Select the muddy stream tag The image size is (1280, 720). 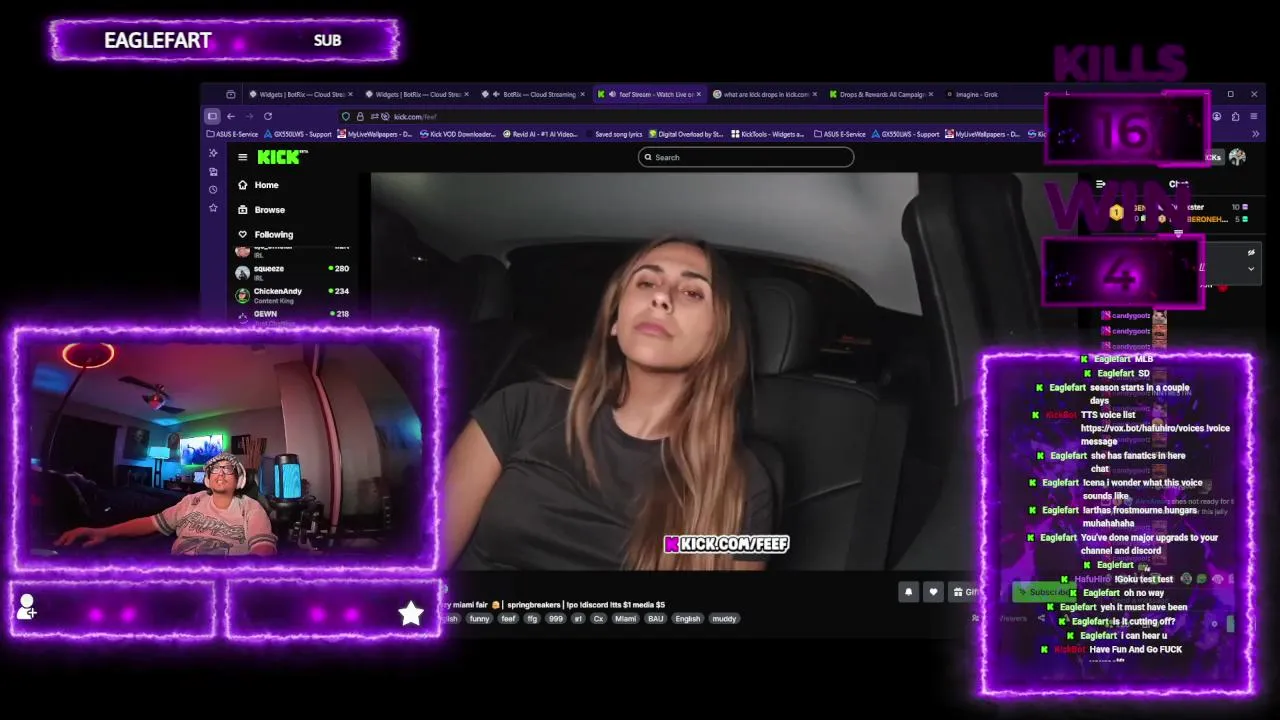pos(724,619)
